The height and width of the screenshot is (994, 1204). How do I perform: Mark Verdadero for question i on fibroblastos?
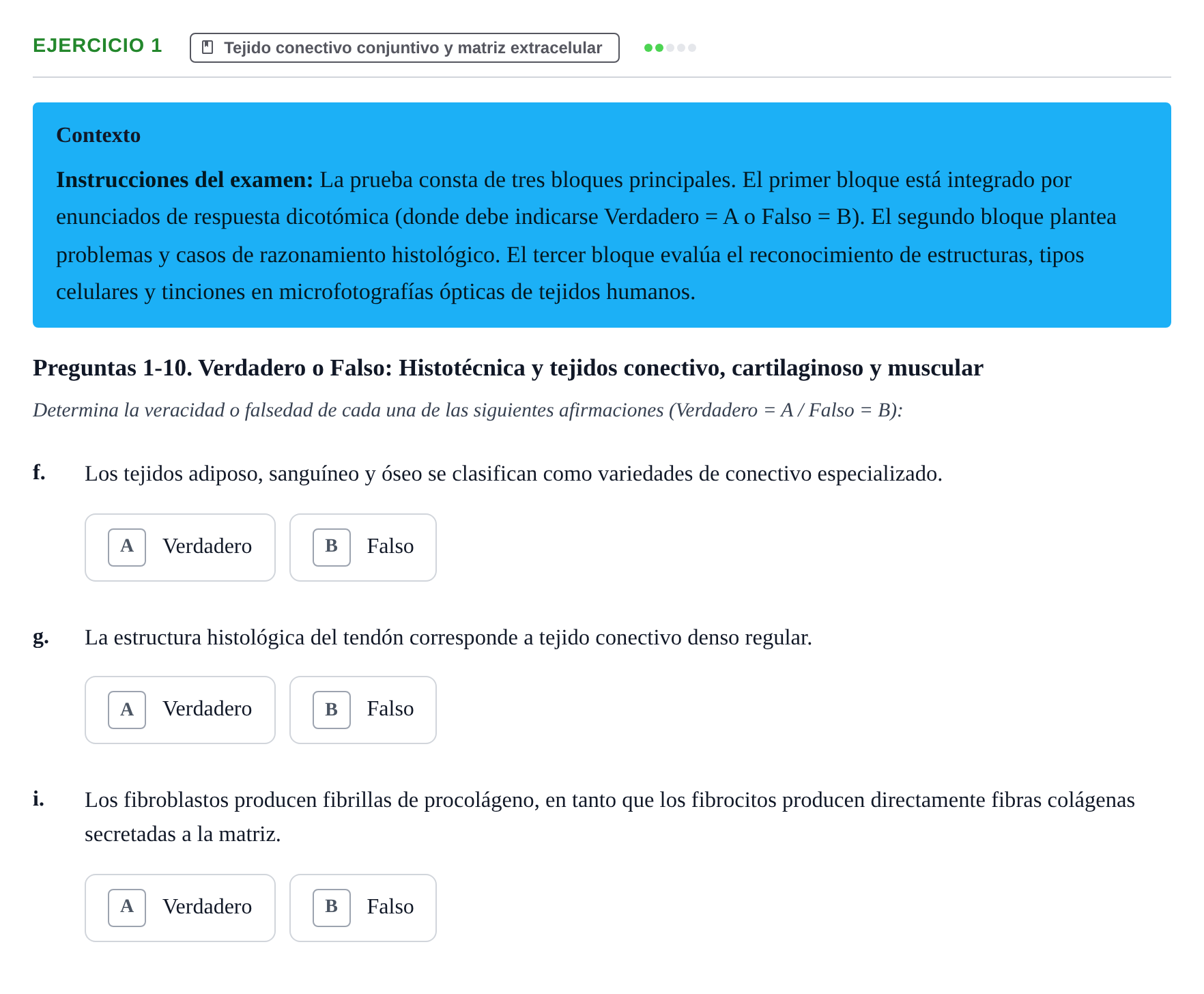pyautogui.click(x=180, y=908)
